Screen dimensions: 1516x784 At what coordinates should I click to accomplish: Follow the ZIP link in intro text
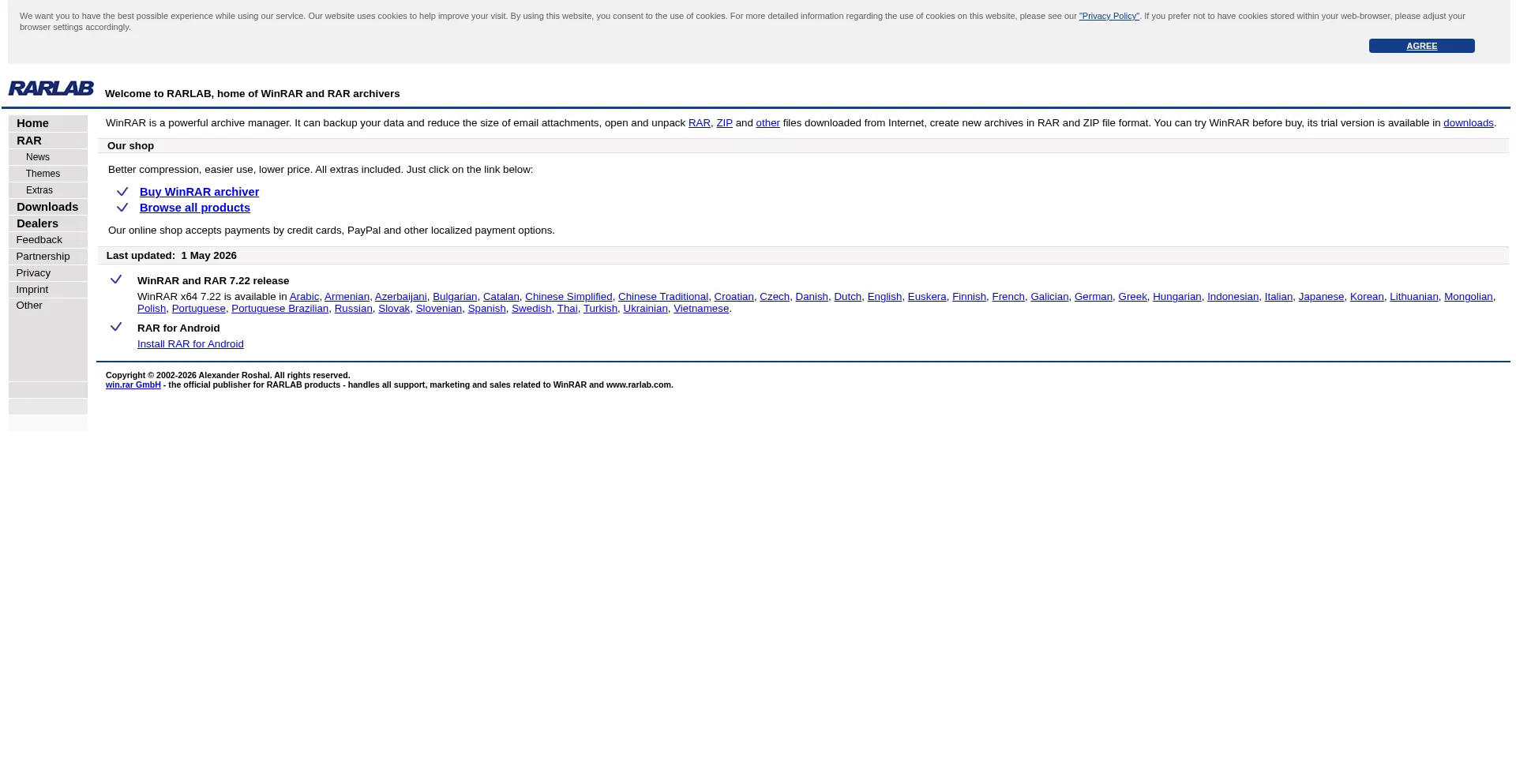click(724, 123)
